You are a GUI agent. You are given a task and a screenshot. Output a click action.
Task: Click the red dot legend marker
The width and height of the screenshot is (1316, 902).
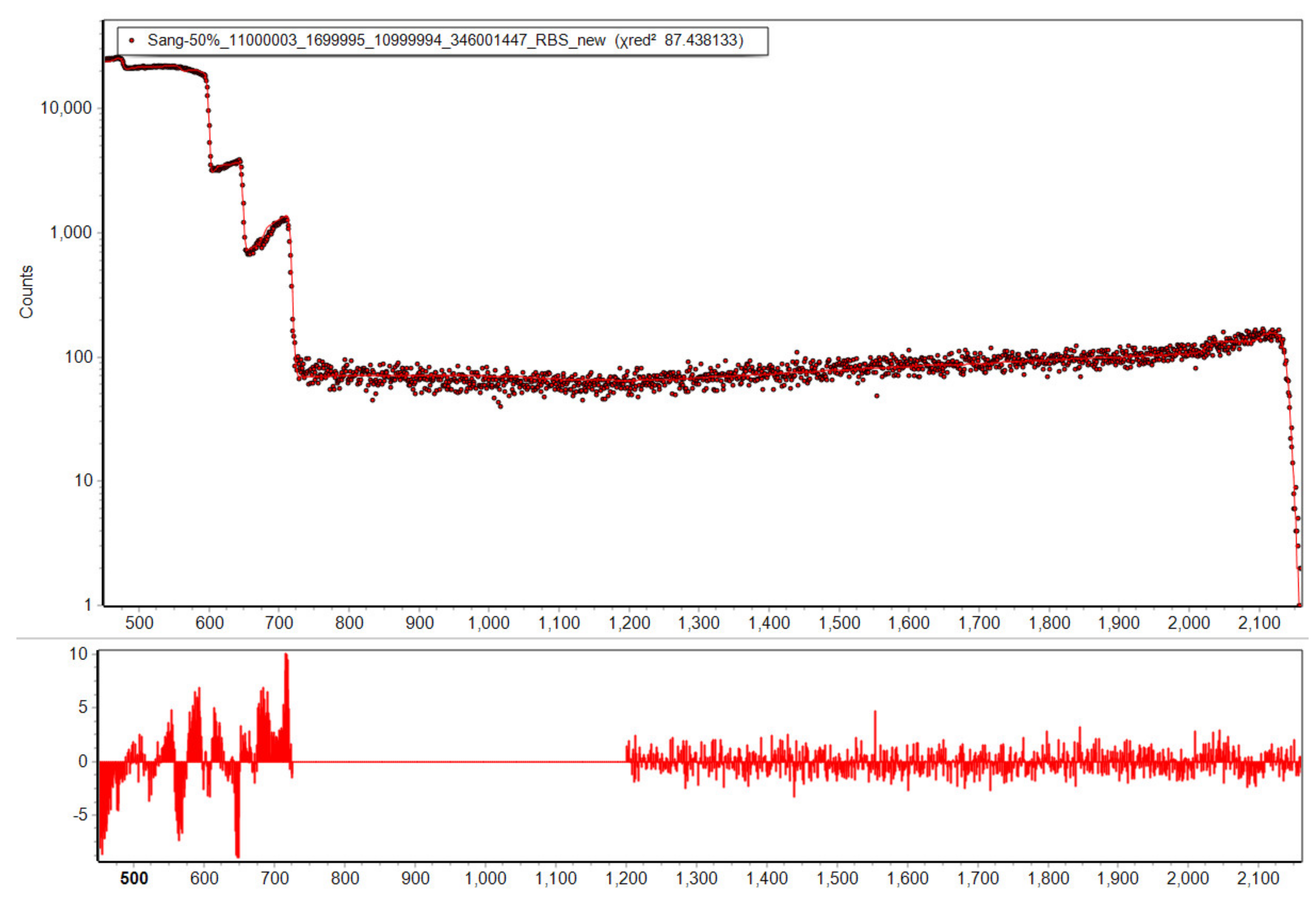[132, 41]
